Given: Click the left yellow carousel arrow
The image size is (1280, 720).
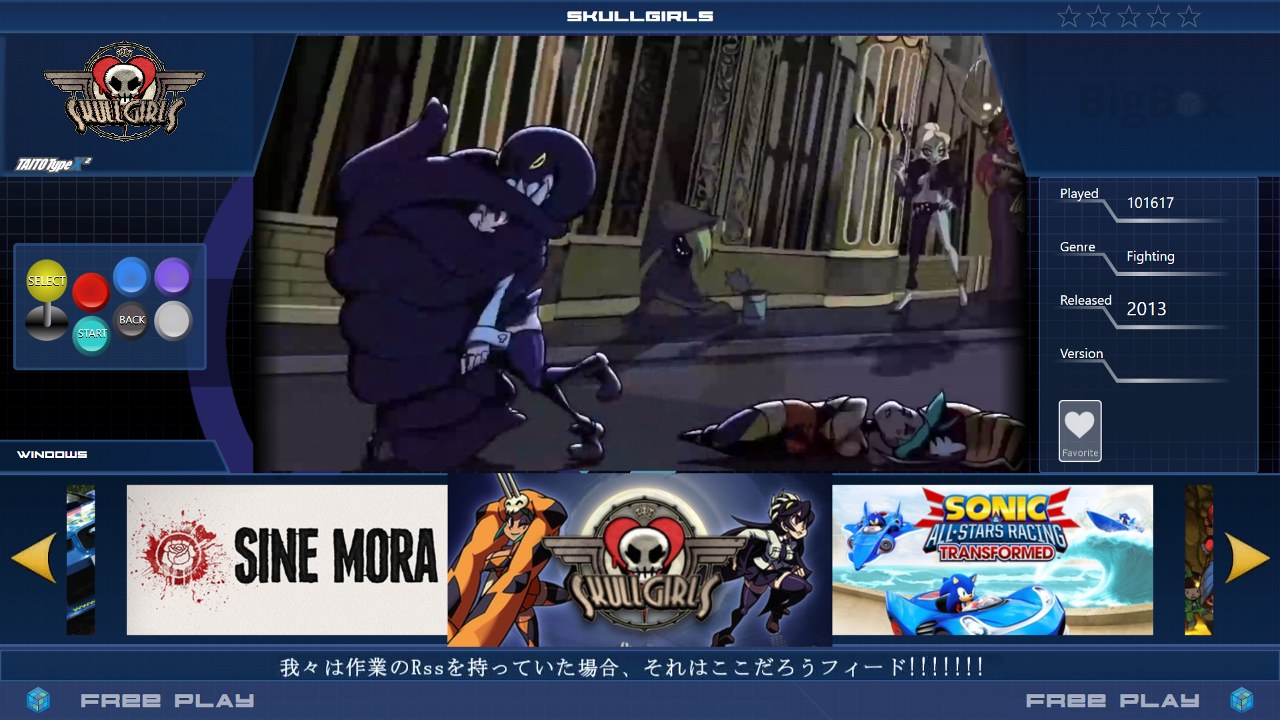Looking at the screenshot, I should (34, 558).
